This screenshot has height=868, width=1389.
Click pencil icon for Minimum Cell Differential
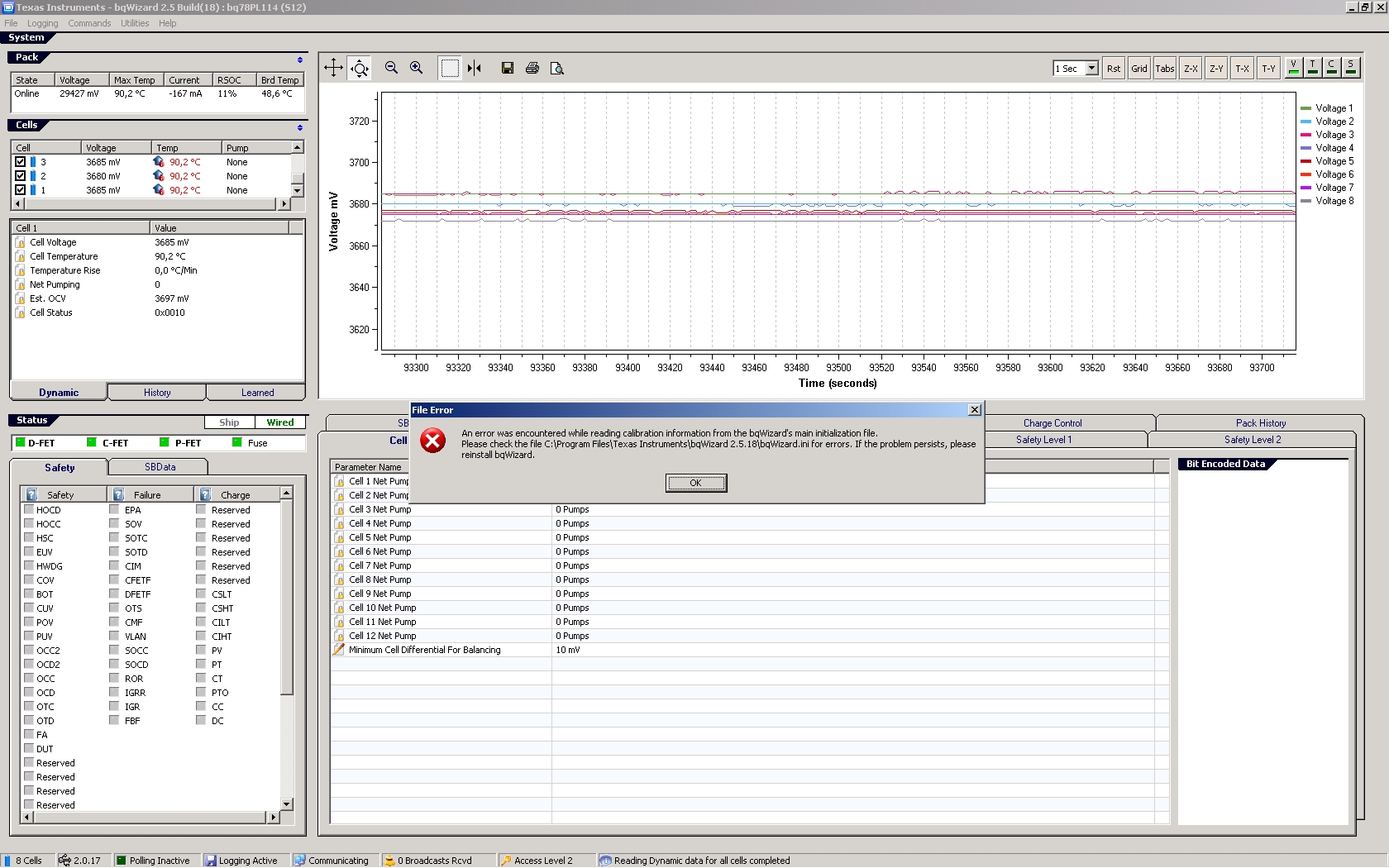(x=339, y=650)
